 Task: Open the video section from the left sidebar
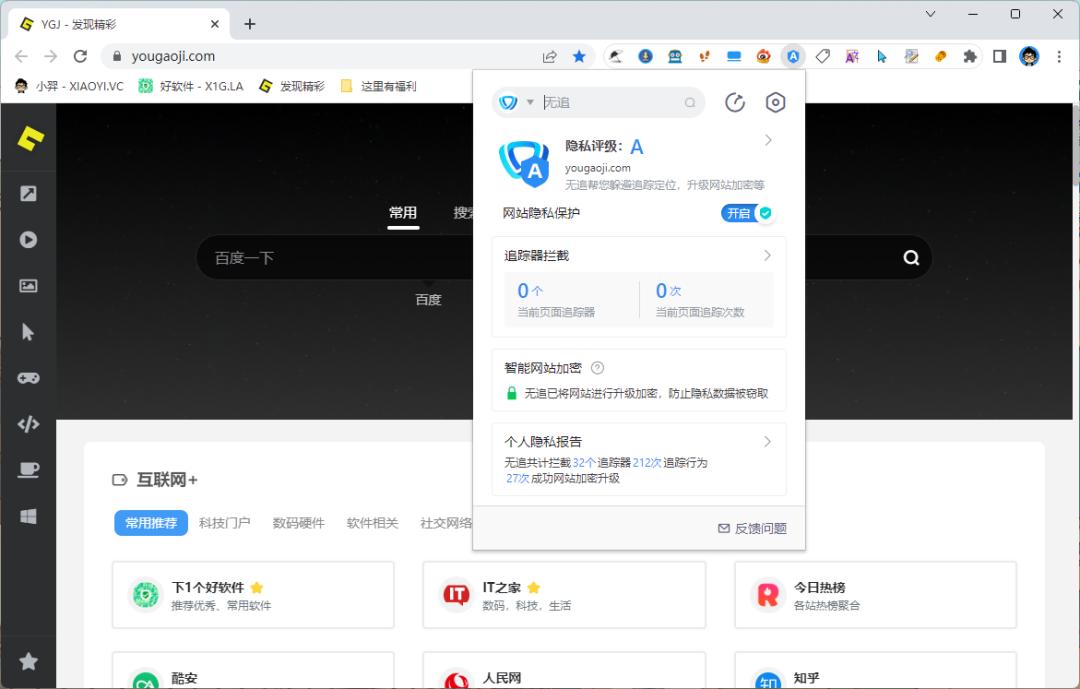click(x=27, y=240)
